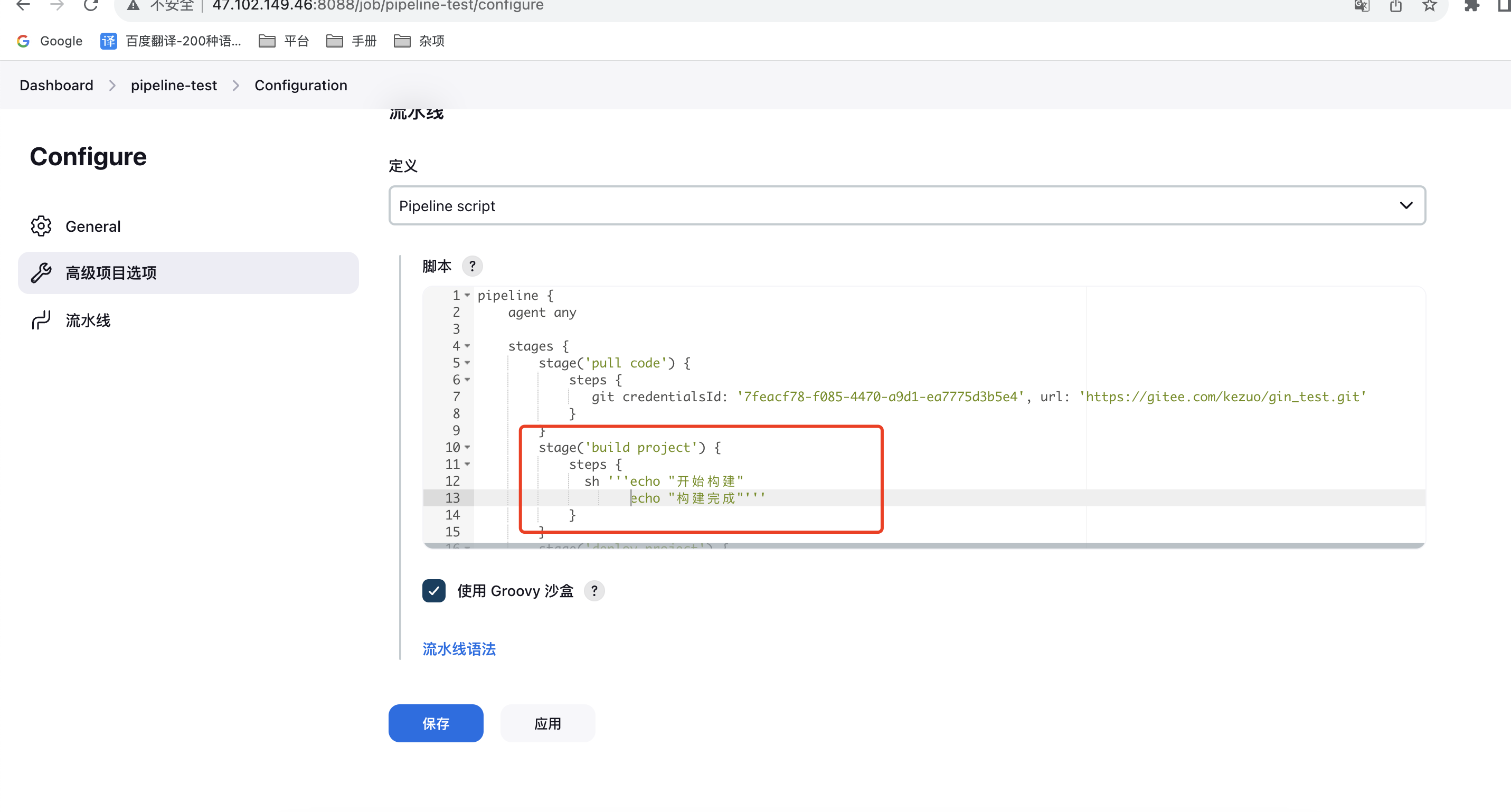Click the browser back arrow

click(23, 5)
